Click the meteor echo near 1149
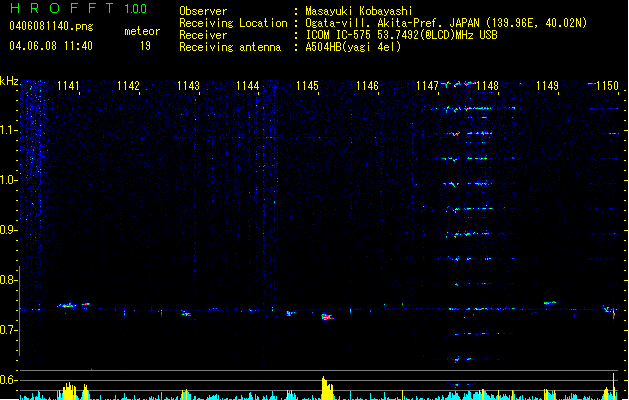629x400 pixels. coord(550,303)
